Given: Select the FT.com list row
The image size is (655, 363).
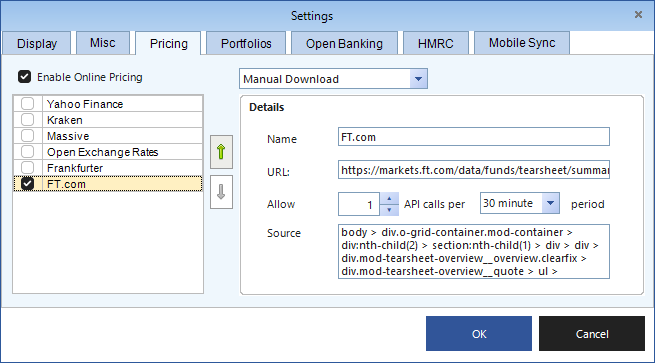Looking at the screenshot, I should (108, 184).
